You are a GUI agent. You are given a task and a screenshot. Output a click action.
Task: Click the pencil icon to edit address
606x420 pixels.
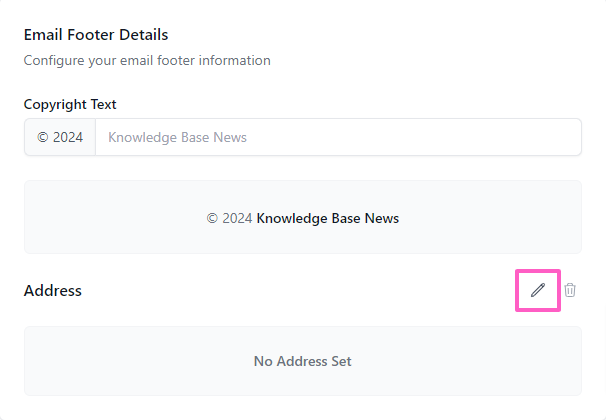pos(538,290)
